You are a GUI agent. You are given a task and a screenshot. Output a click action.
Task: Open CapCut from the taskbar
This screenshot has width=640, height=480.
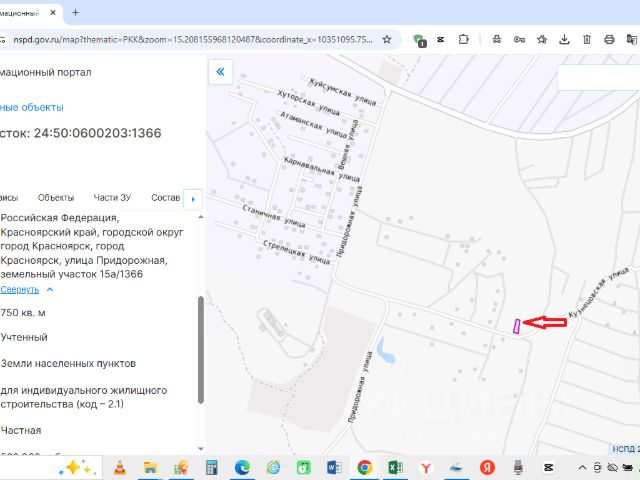coord(549,467)
